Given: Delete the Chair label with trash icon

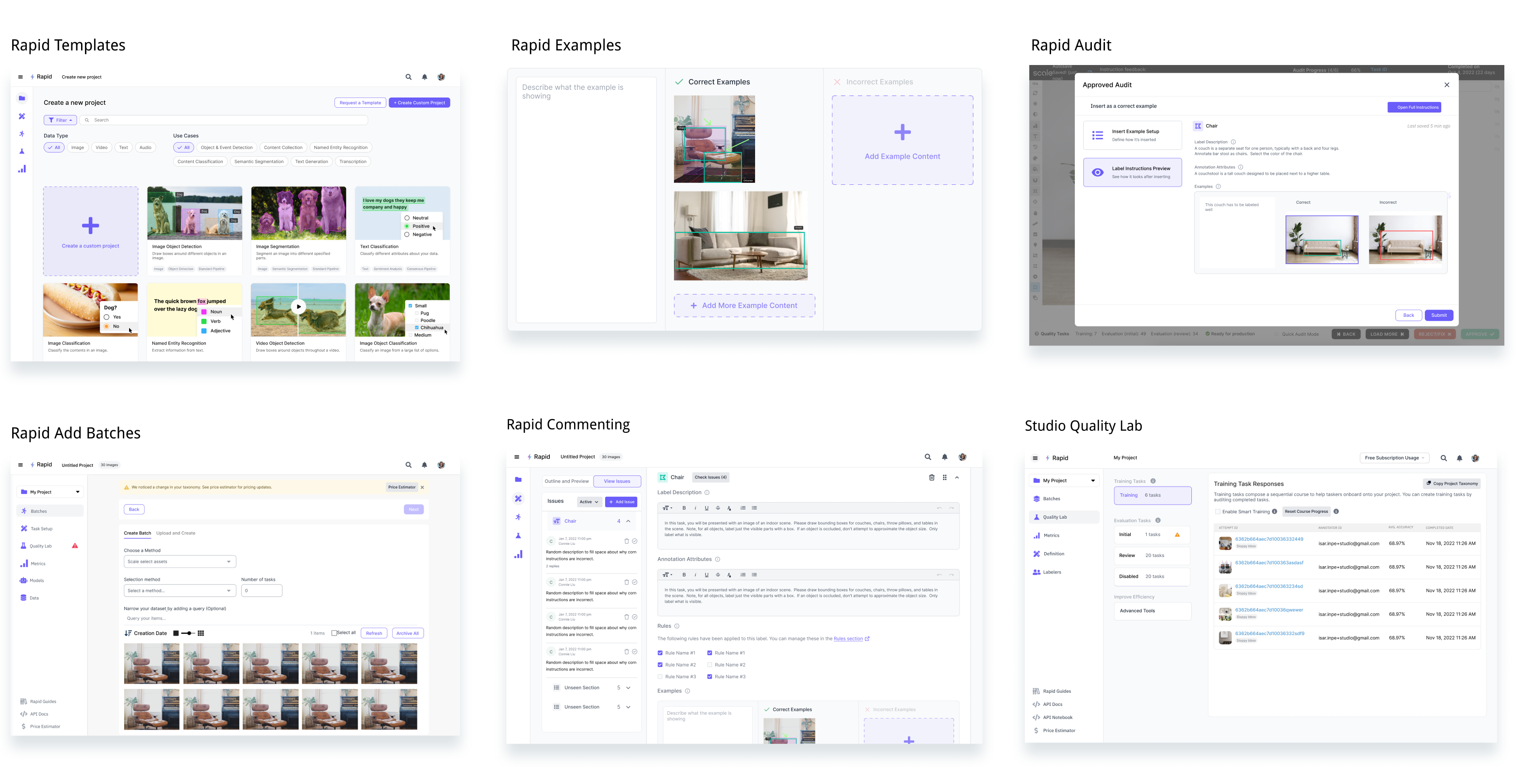Looking at the screenshot, I should pos(932,477).
